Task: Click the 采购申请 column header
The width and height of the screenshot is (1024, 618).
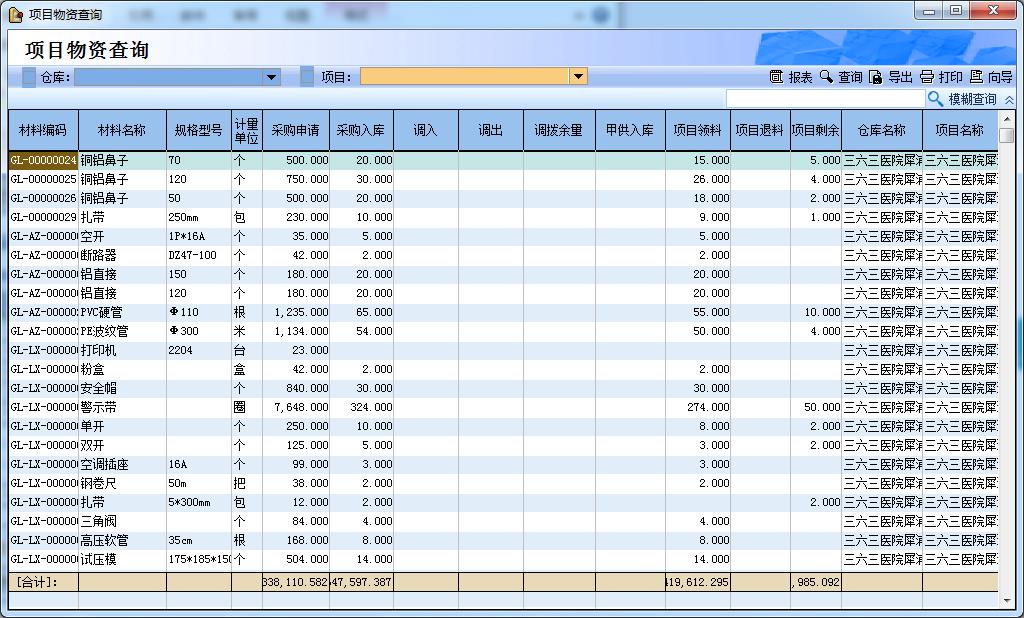Action: click(x=295, y=130)
